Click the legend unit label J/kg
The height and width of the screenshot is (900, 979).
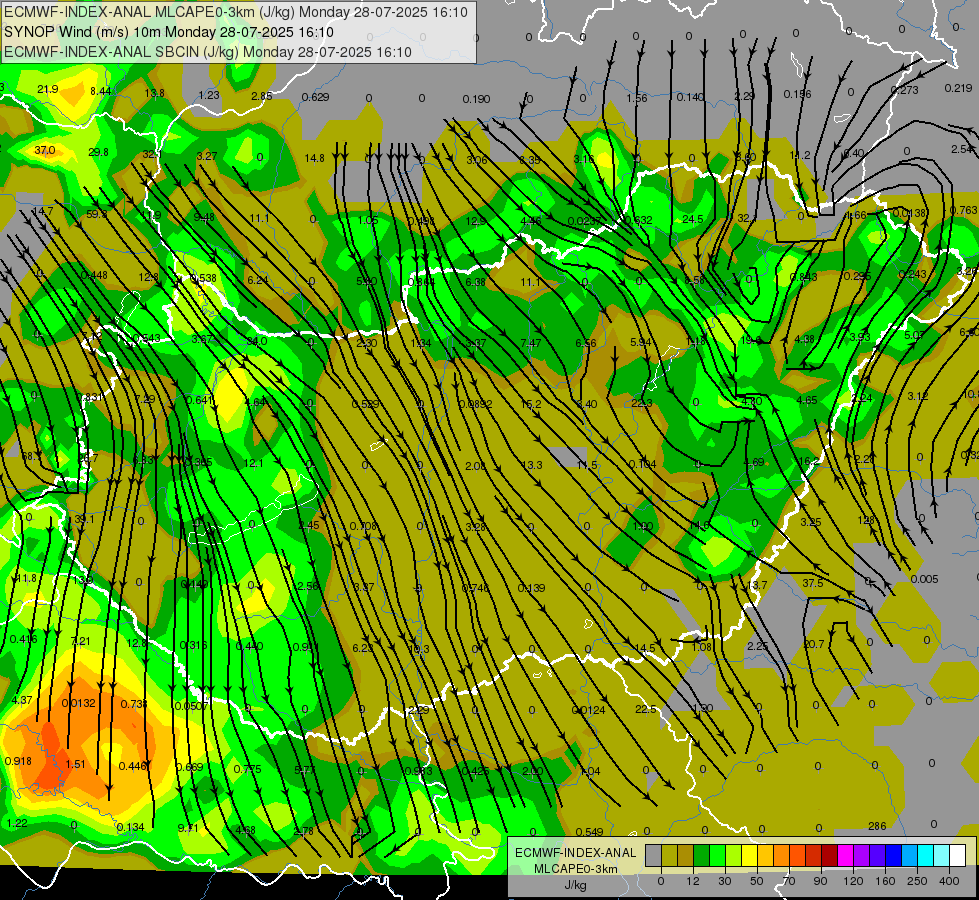[x=575, y=885]
